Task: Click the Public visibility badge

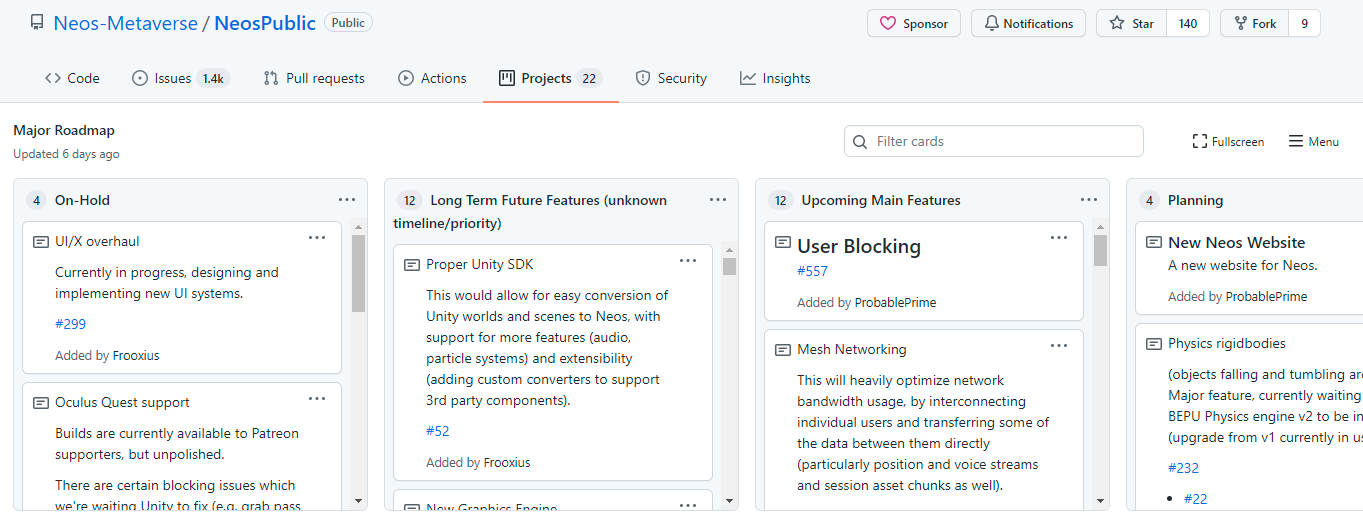Action: [348, 22]
